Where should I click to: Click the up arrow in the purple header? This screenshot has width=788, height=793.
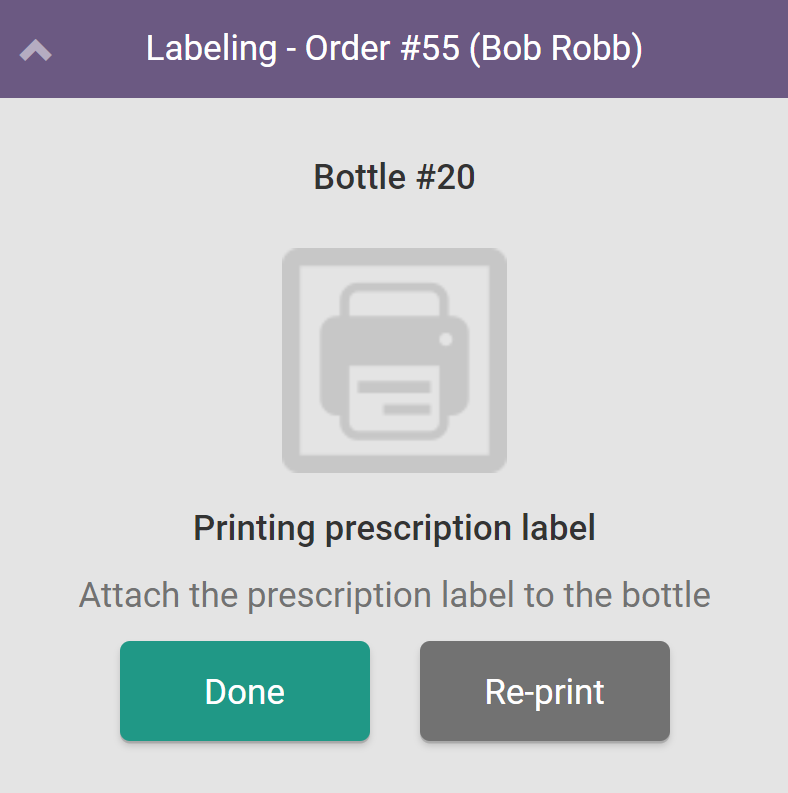coord(36,50)
